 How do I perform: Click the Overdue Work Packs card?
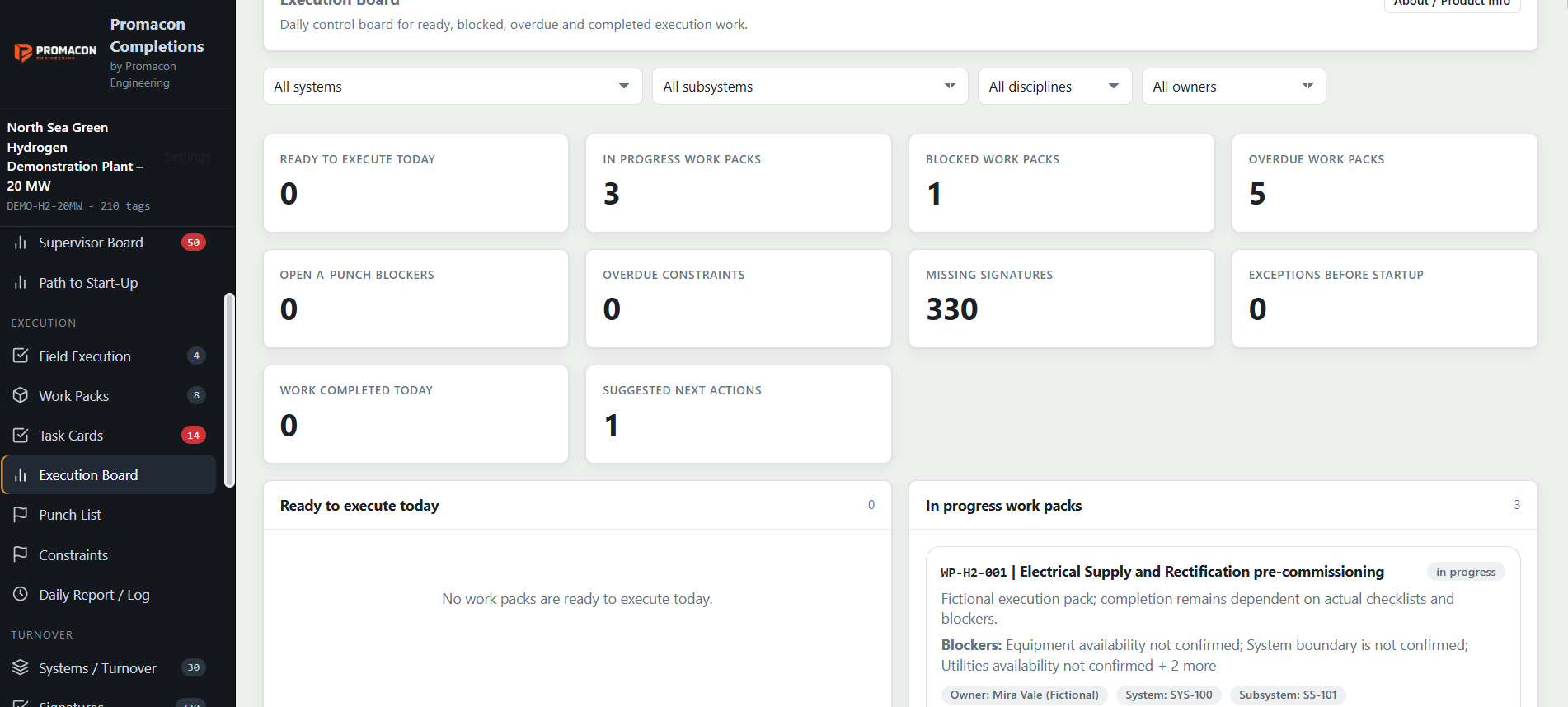click(1384, 183)
